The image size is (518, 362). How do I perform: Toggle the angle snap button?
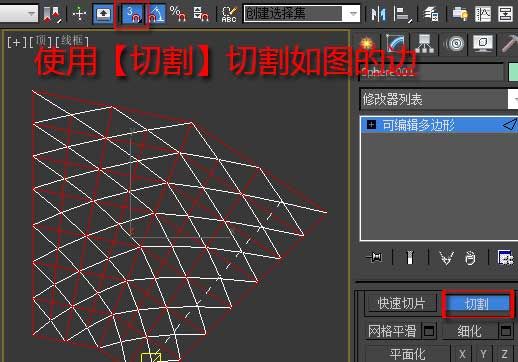coord(157,14)
